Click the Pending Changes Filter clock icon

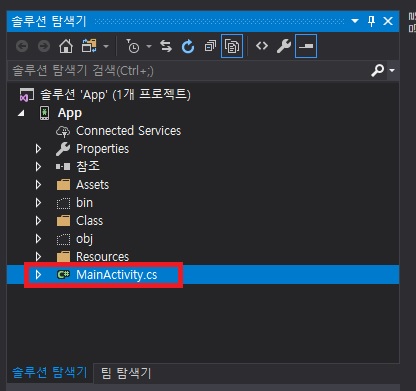(133, 46)
